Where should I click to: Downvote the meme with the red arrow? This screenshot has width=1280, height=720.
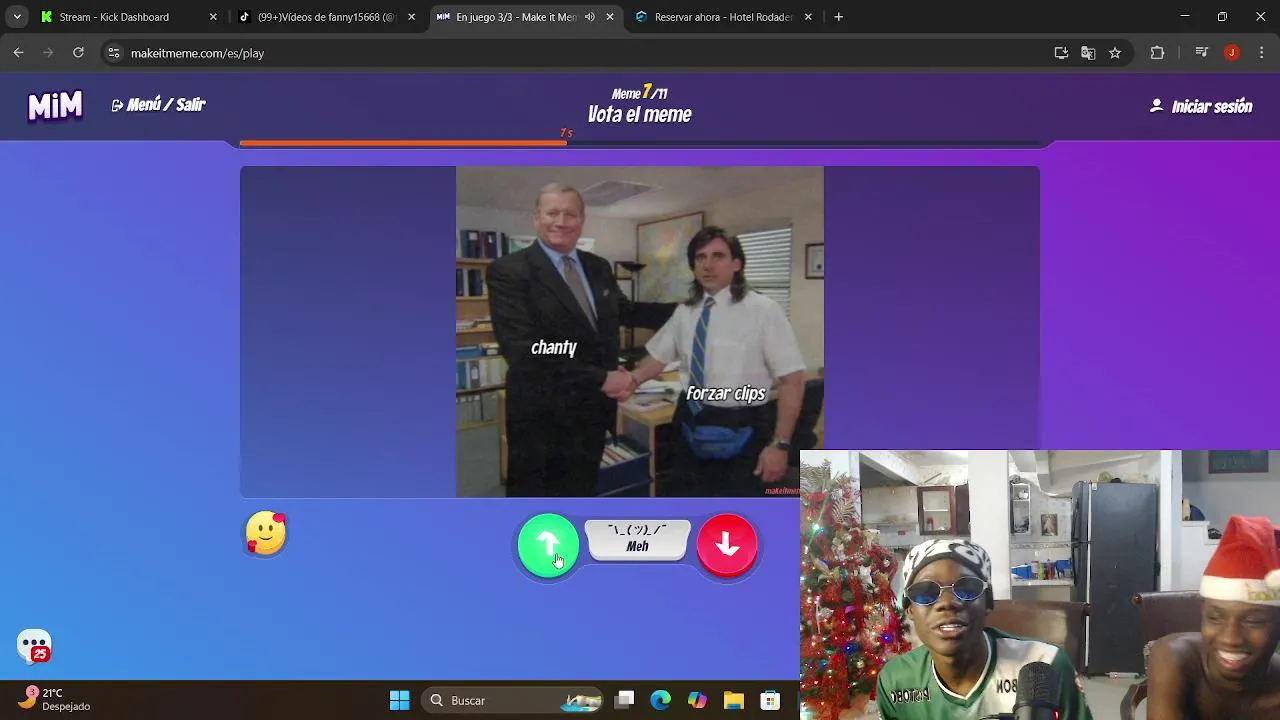click(727, 545)
